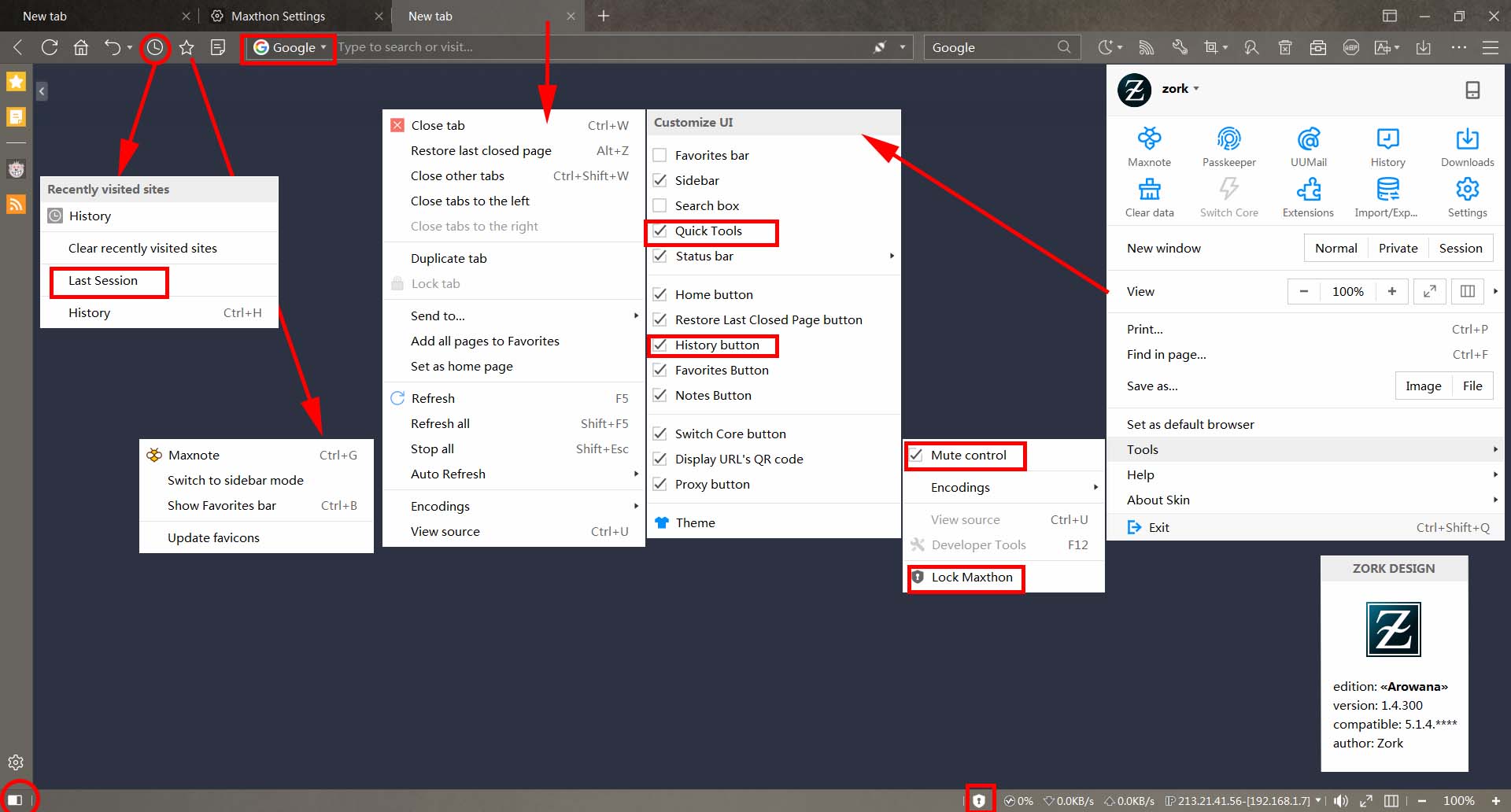This screenshot has width=1511, height=812.
Task: Toggle Quick Tools checkbox
Action: point(660,231)
